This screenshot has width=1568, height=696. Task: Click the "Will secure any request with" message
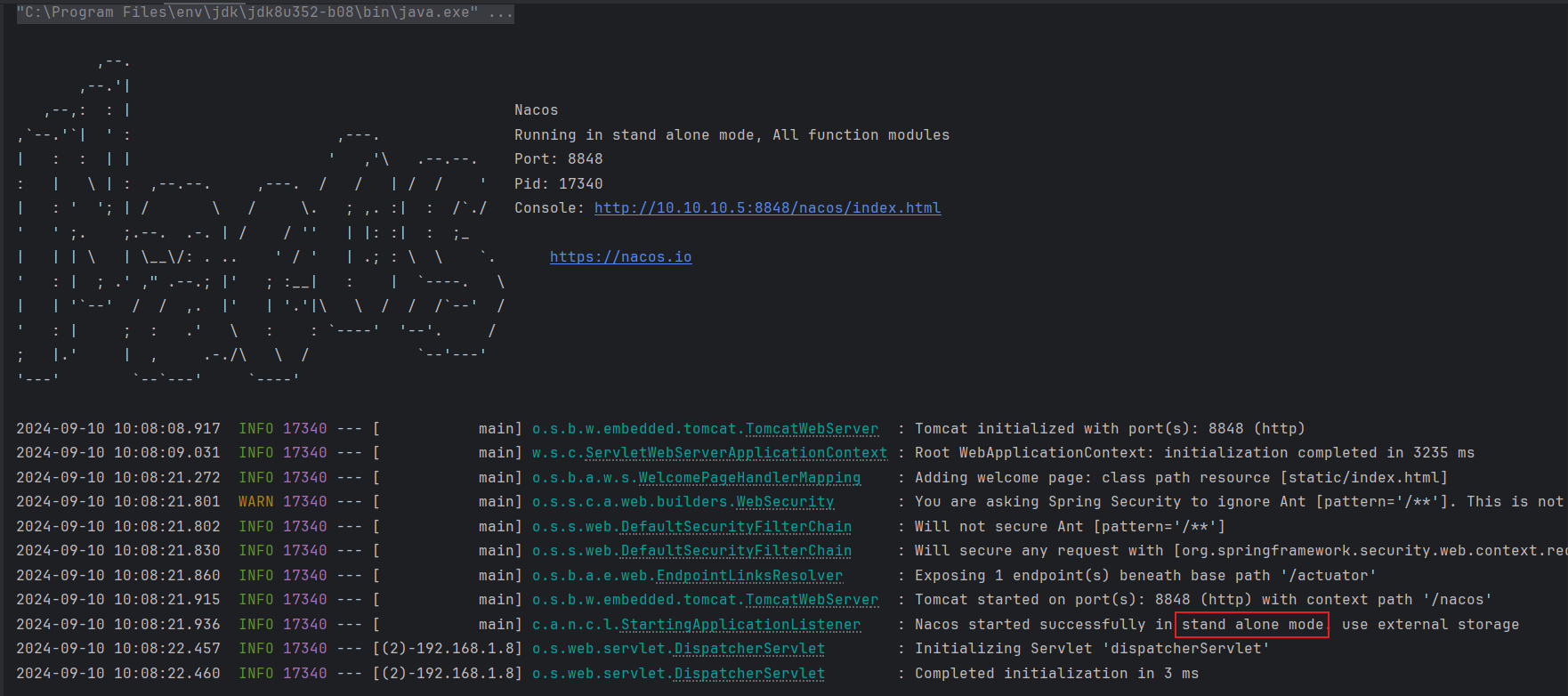click(x=1241, y=551)
